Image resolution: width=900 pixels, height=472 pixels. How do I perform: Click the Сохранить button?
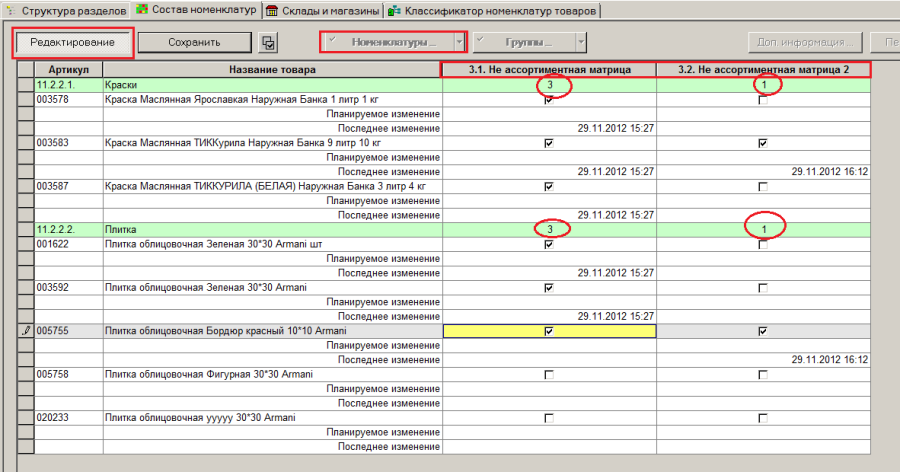[194, 42]
